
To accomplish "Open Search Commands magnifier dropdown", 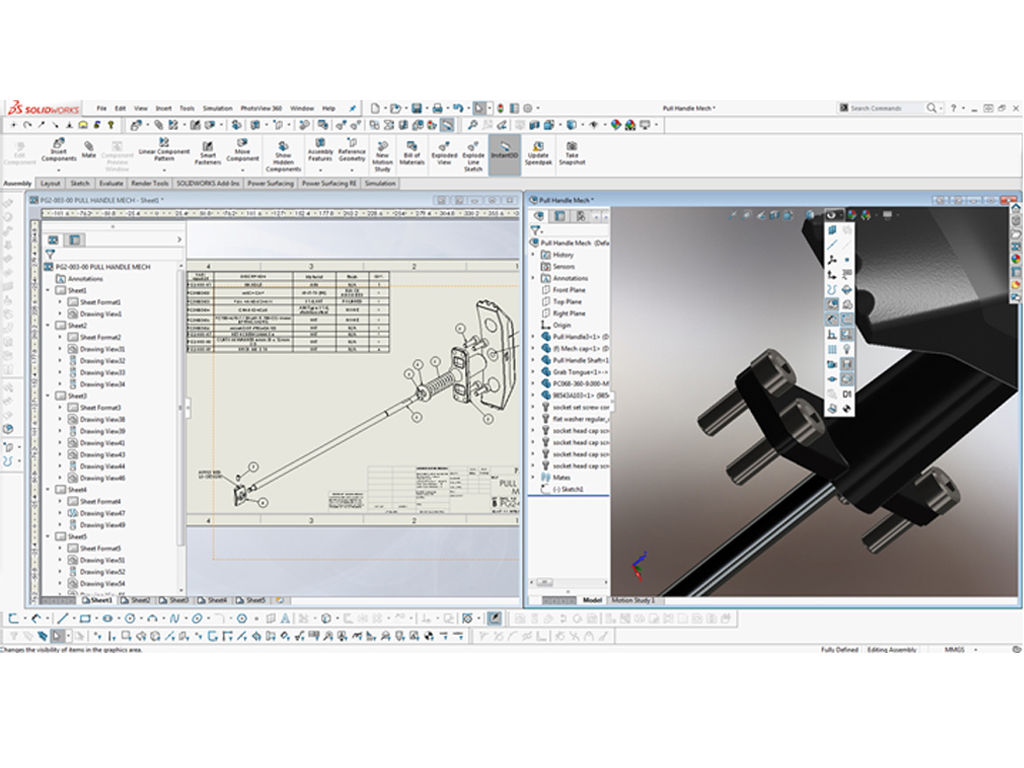I will [x=940, y=108].
